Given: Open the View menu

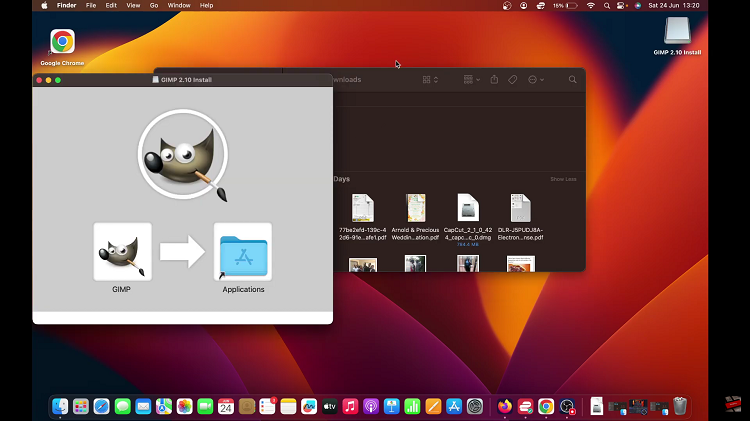Looking at the screenshot, I should click(x=133, y=6).
